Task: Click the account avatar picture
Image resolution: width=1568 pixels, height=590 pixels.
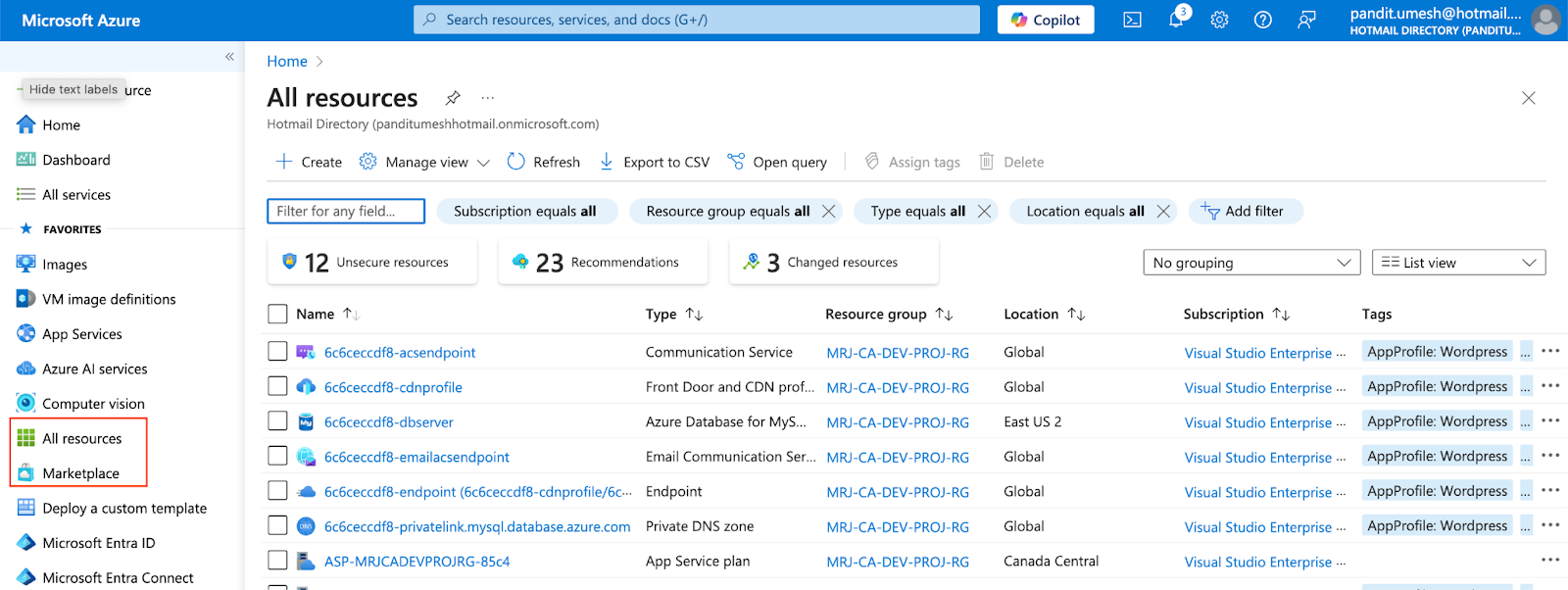Action: coord(1545,20)
